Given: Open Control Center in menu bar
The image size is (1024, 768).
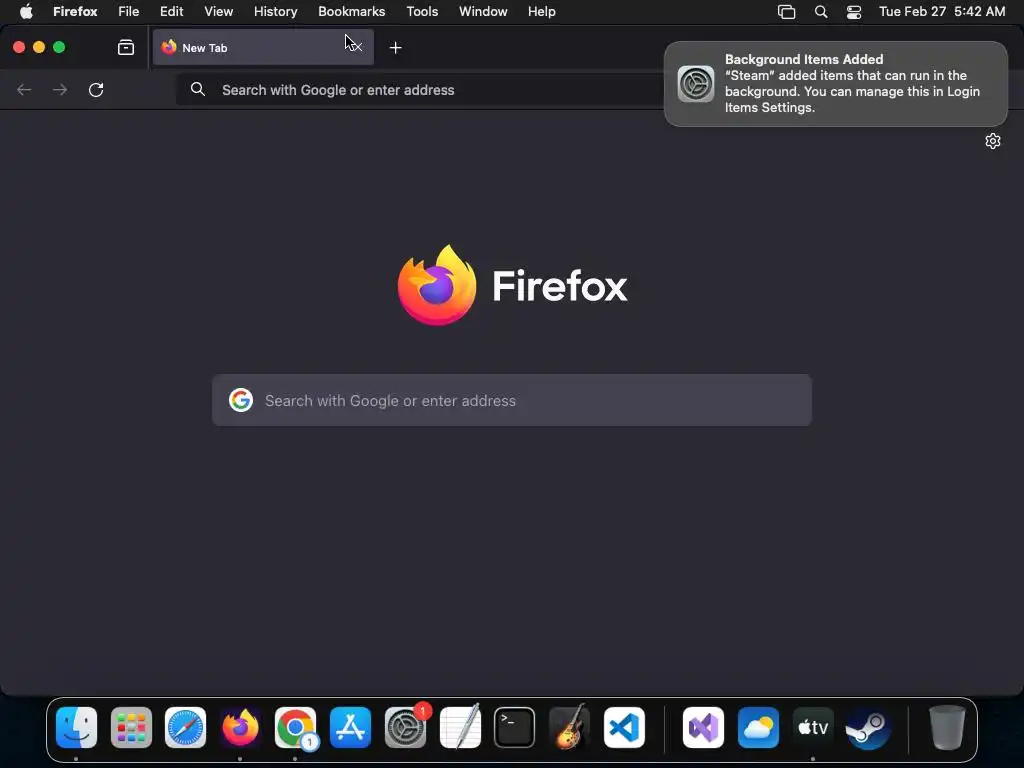Looking at the screenshot, I should pos(854,12).
